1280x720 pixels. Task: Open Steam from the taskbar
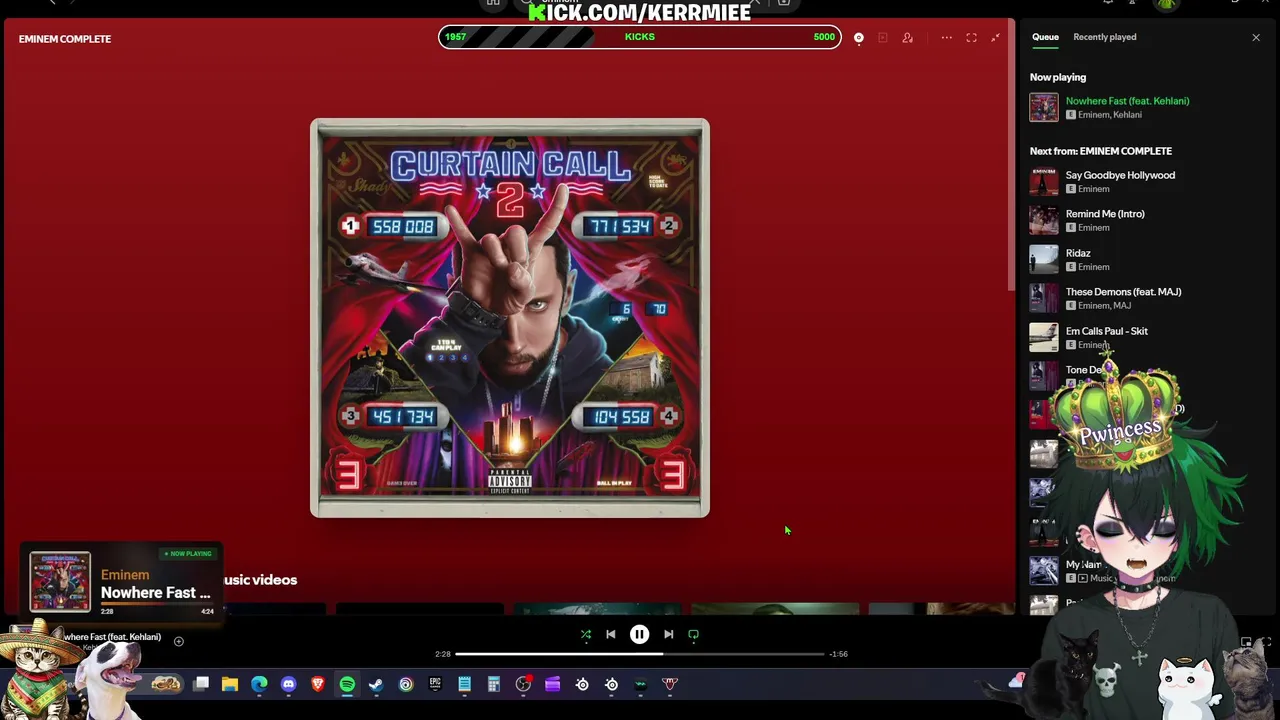pyautogui.click(x=376, y=684)
